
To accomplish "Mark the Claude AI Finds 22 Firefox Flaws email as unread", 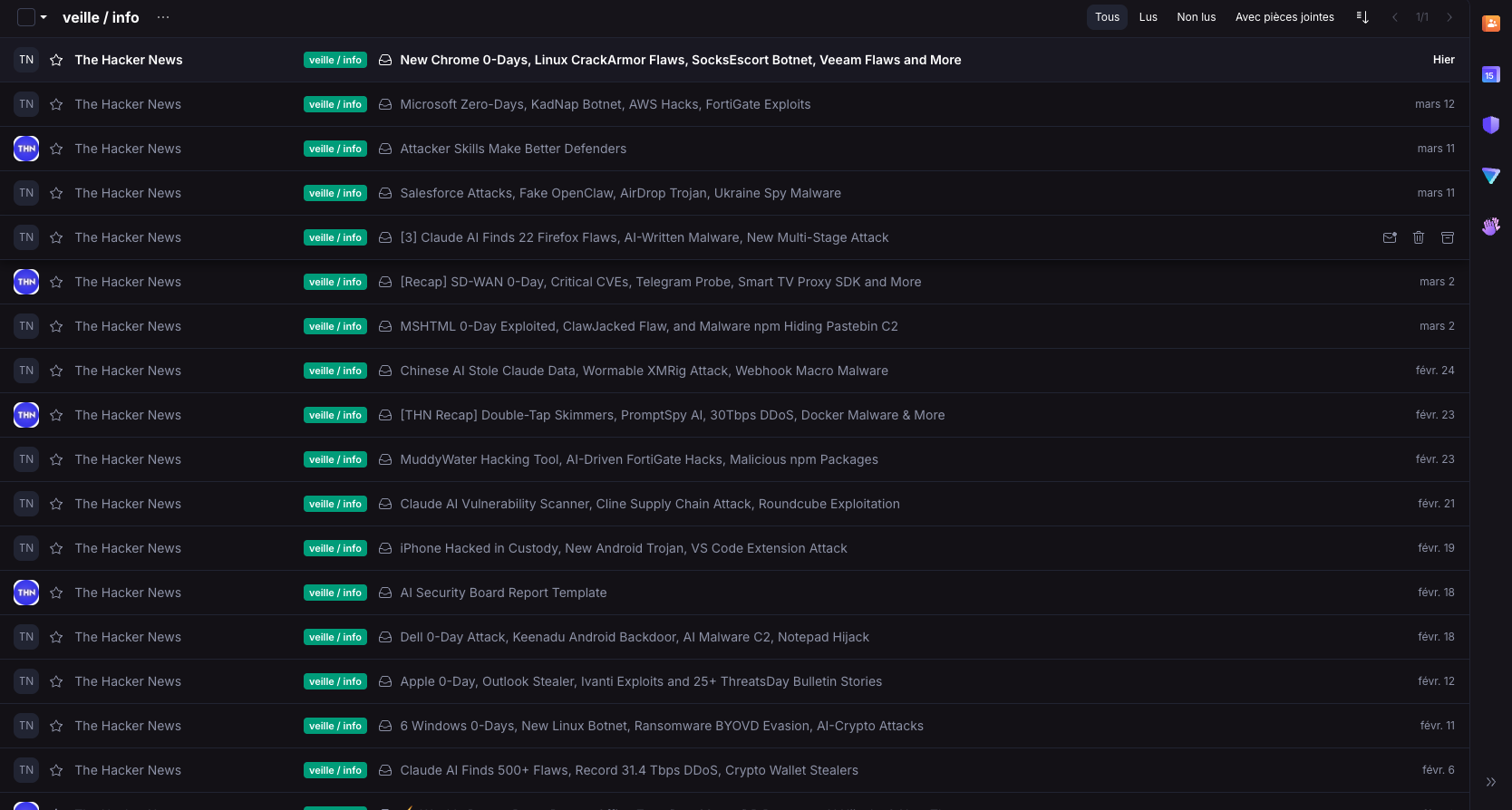I will [1390, 237].
